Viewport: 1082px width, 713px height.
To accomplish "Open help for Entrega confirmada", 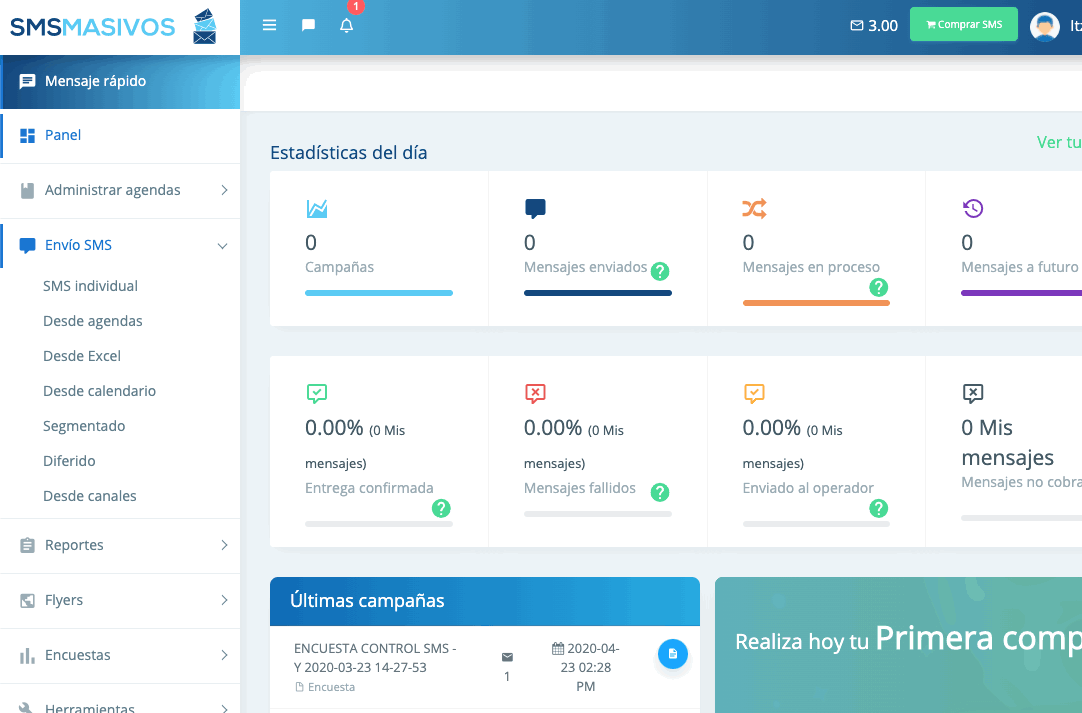I will click(441, 509).
